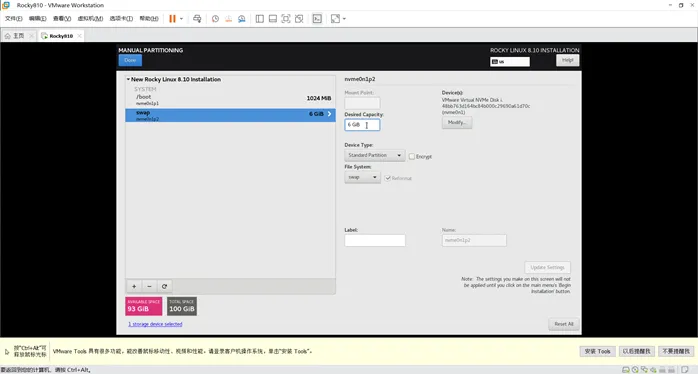Add a new mount point with plus
Screen dimensions: 698x374
tap(134, 286)
